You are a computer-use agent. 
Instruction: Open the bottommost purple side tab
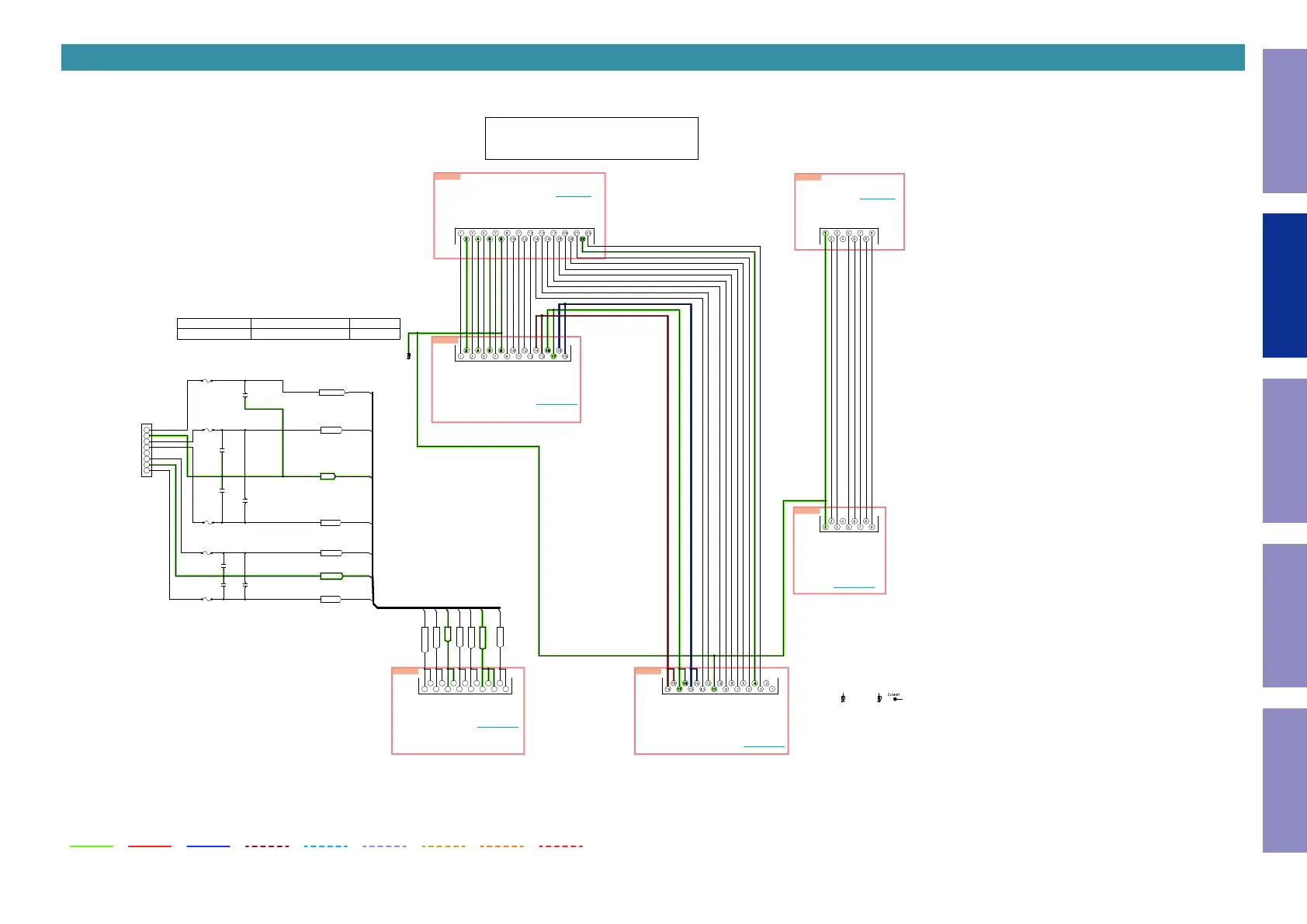[1284, 780]
